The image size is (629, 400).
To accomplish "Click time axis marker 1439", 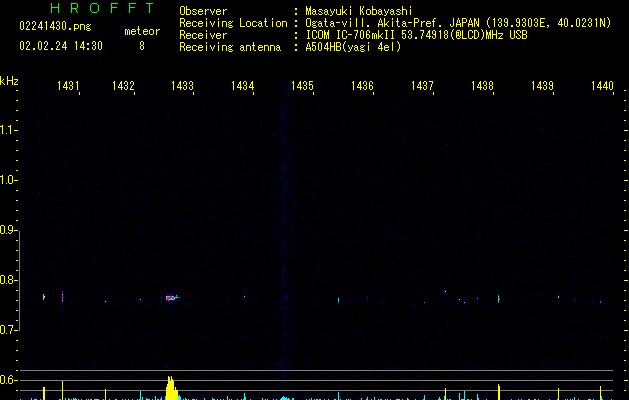I will pyautogui.click(x=542, y=86).
